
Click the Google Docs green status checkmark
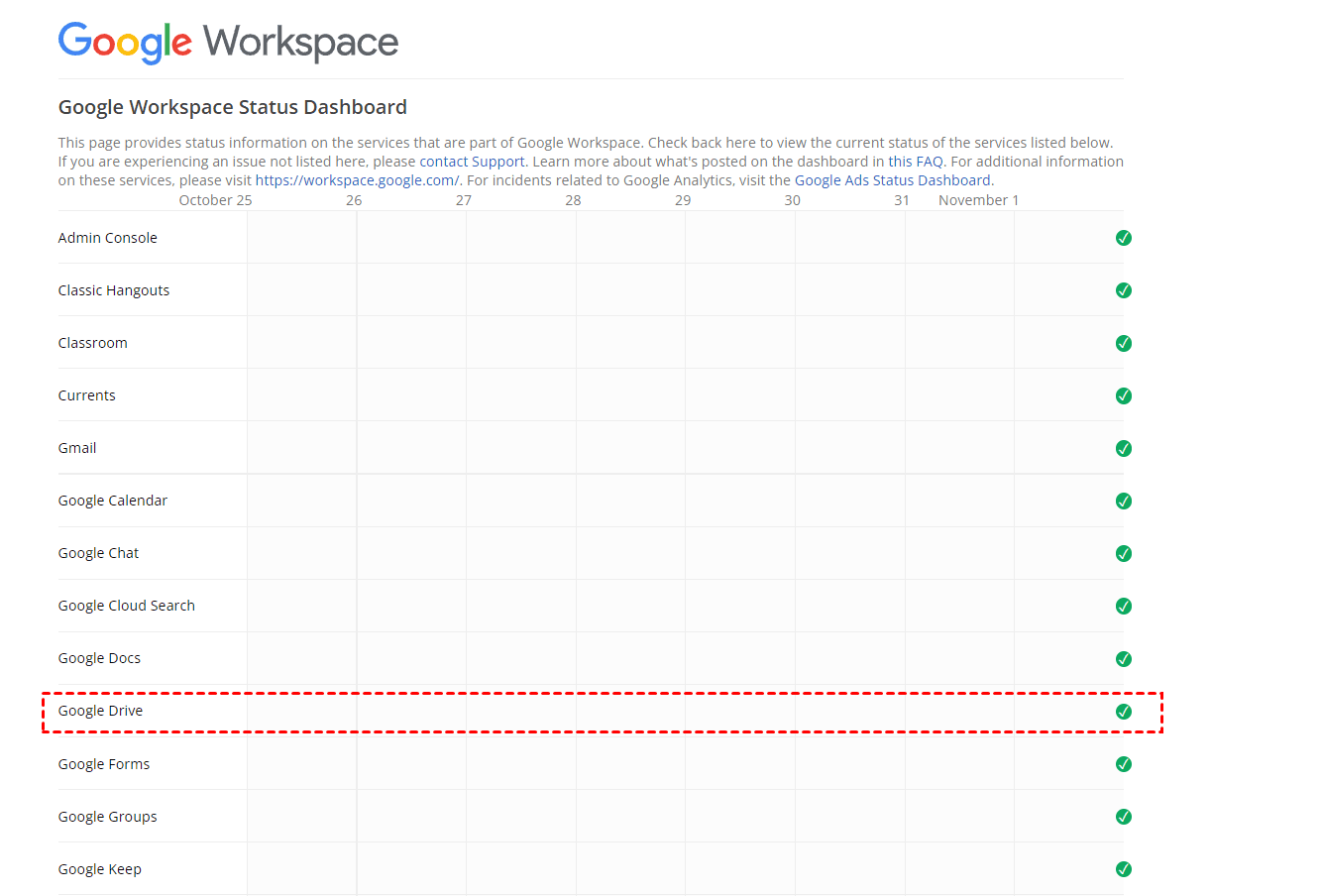(1124, 659)
